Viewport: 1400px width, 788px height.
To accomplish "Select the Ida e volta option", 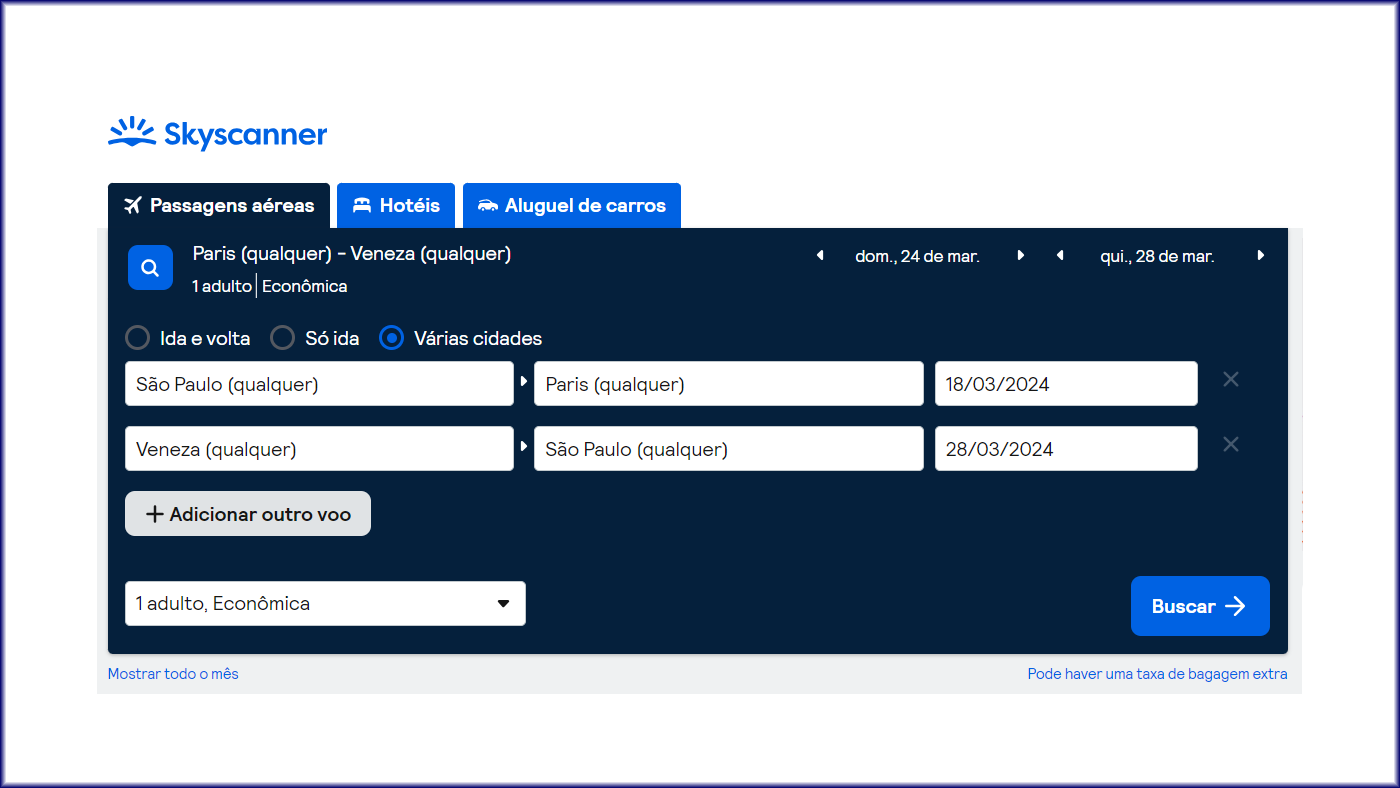I will (x=138, y=338).
